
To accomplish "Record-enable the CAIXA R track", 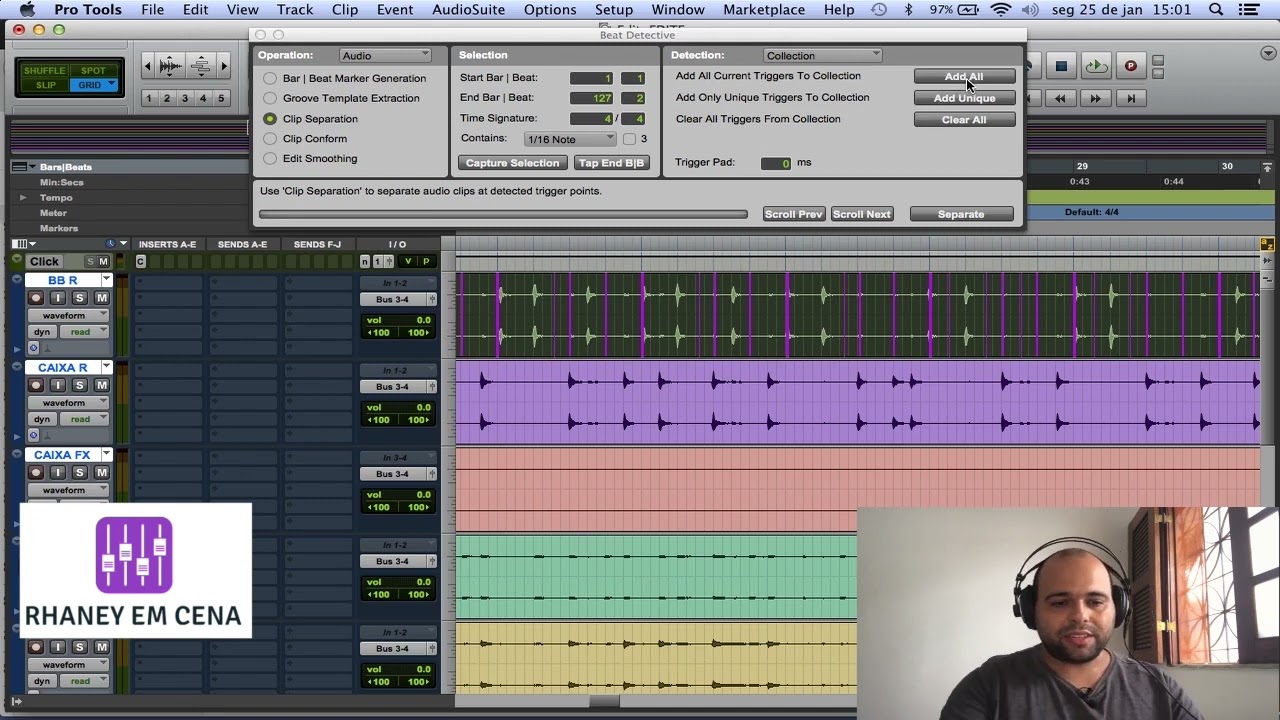I will [x=36, y=385].
